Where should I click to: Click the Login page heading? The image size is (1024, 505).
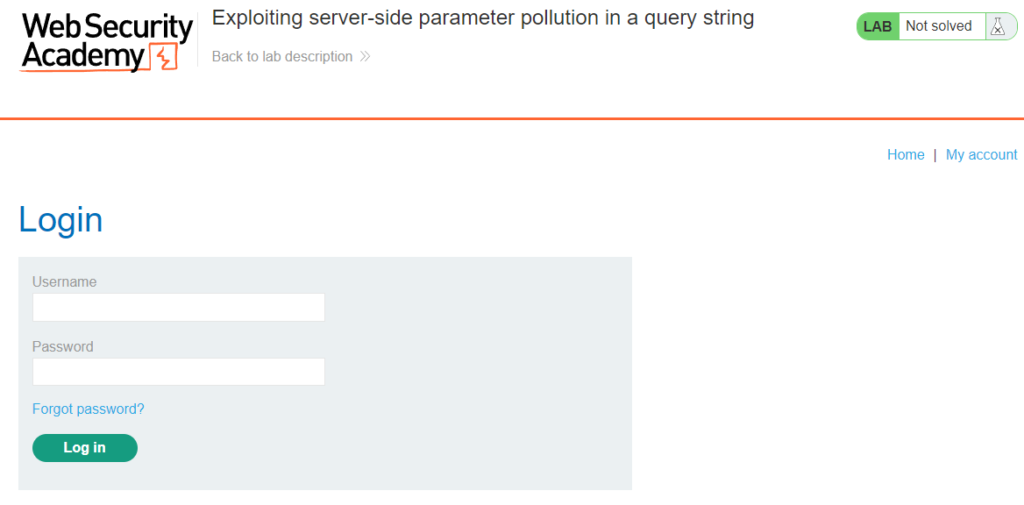[x=61, y=220]
